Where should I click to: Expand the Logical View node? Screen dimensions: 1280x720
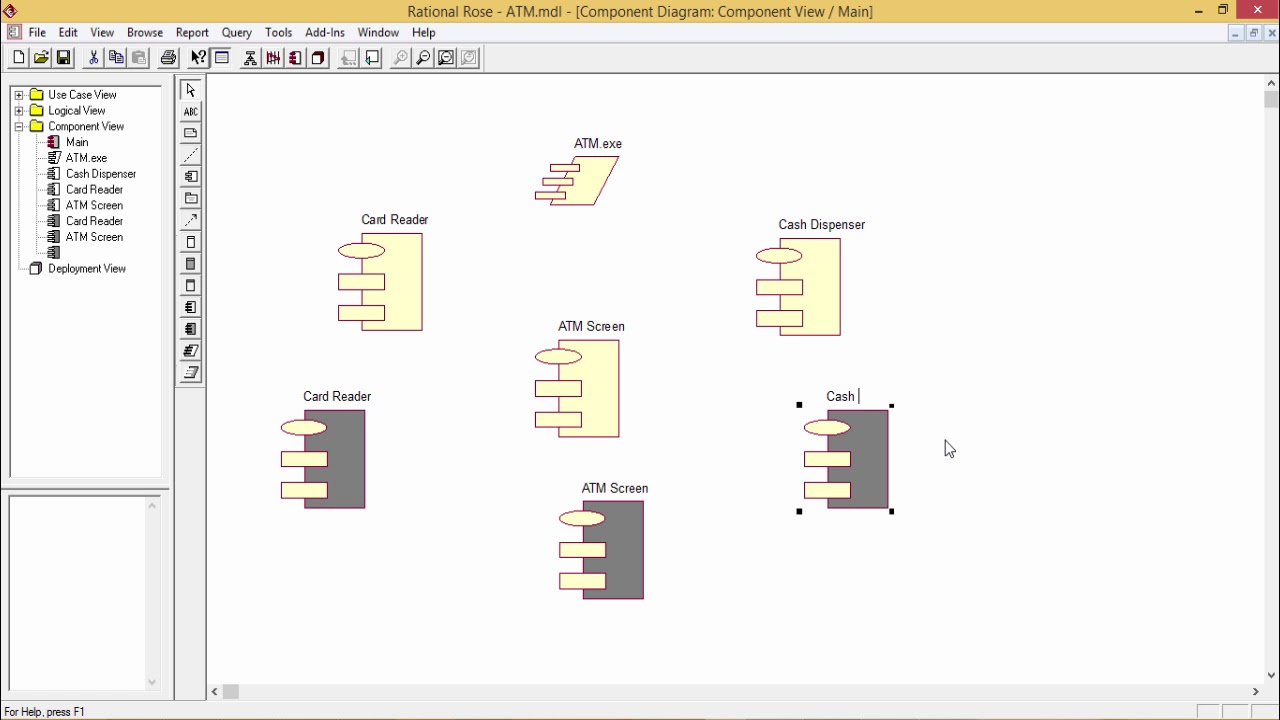19,111
